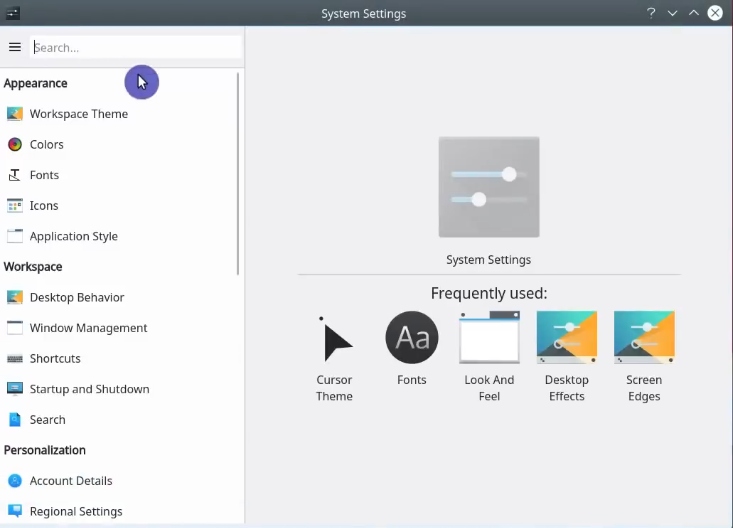
Task: Open Window Management settings
Action: (88, 328)
